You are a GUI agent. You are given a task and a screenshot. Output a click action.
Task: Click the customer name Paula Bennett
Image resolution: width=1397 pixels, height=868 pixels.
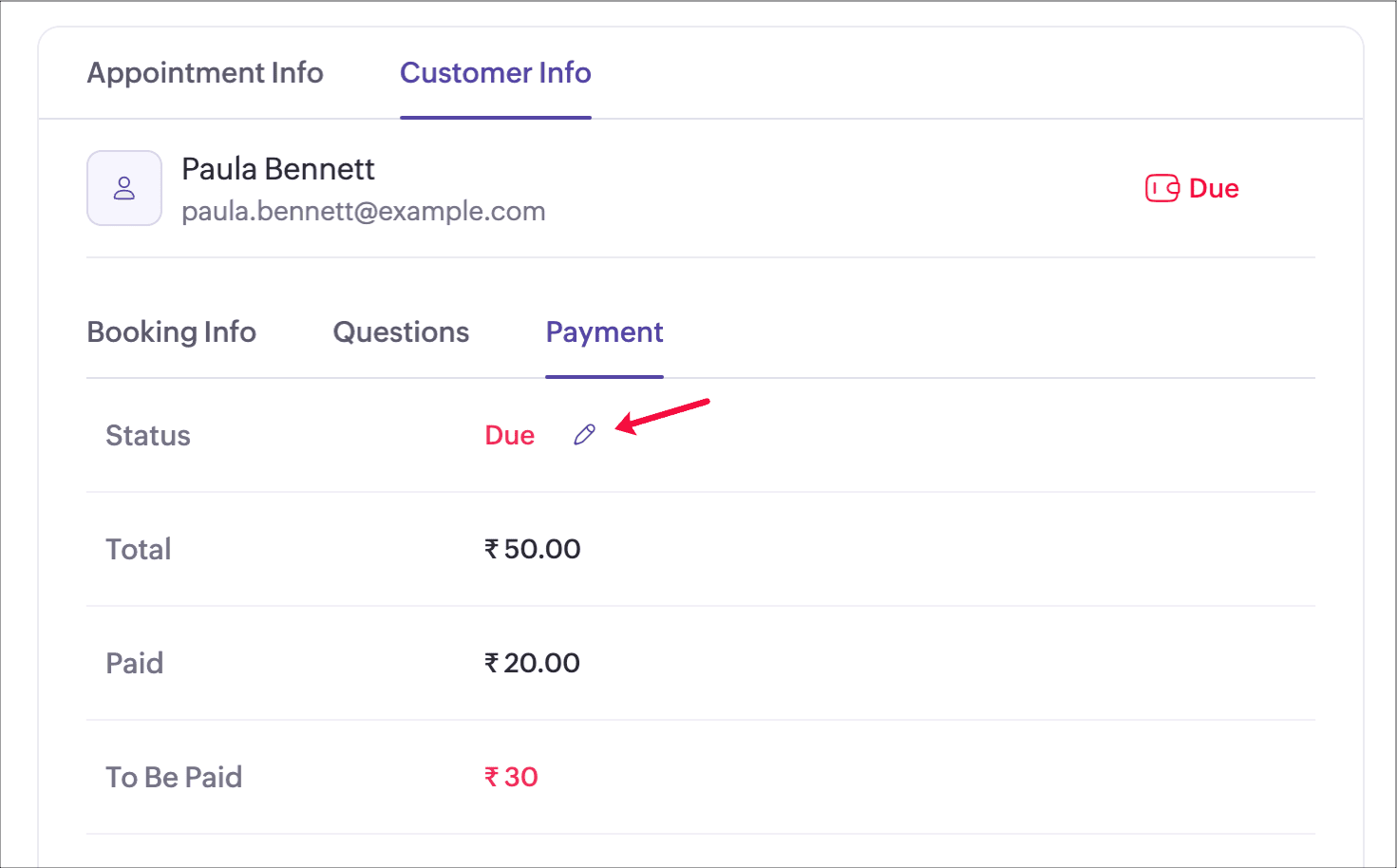point(278,169)
